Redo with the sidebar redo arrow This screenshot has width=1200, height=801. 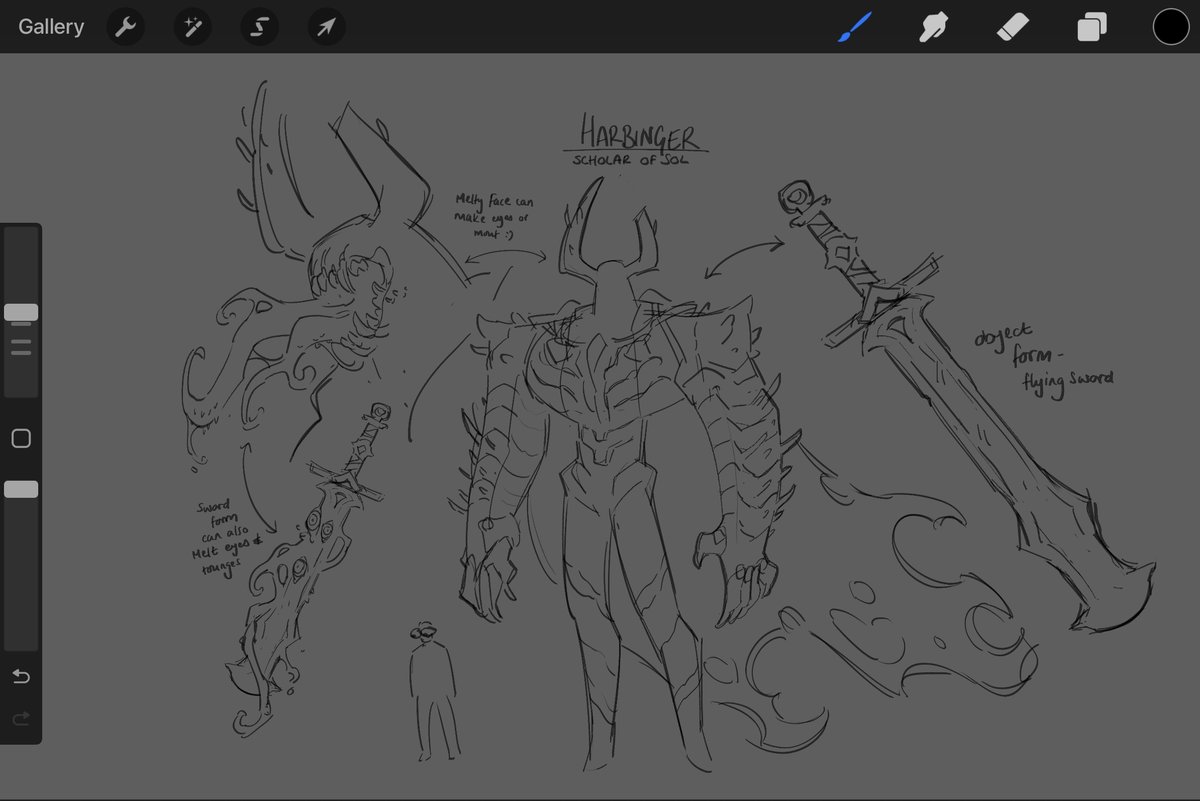click(21, 719)
